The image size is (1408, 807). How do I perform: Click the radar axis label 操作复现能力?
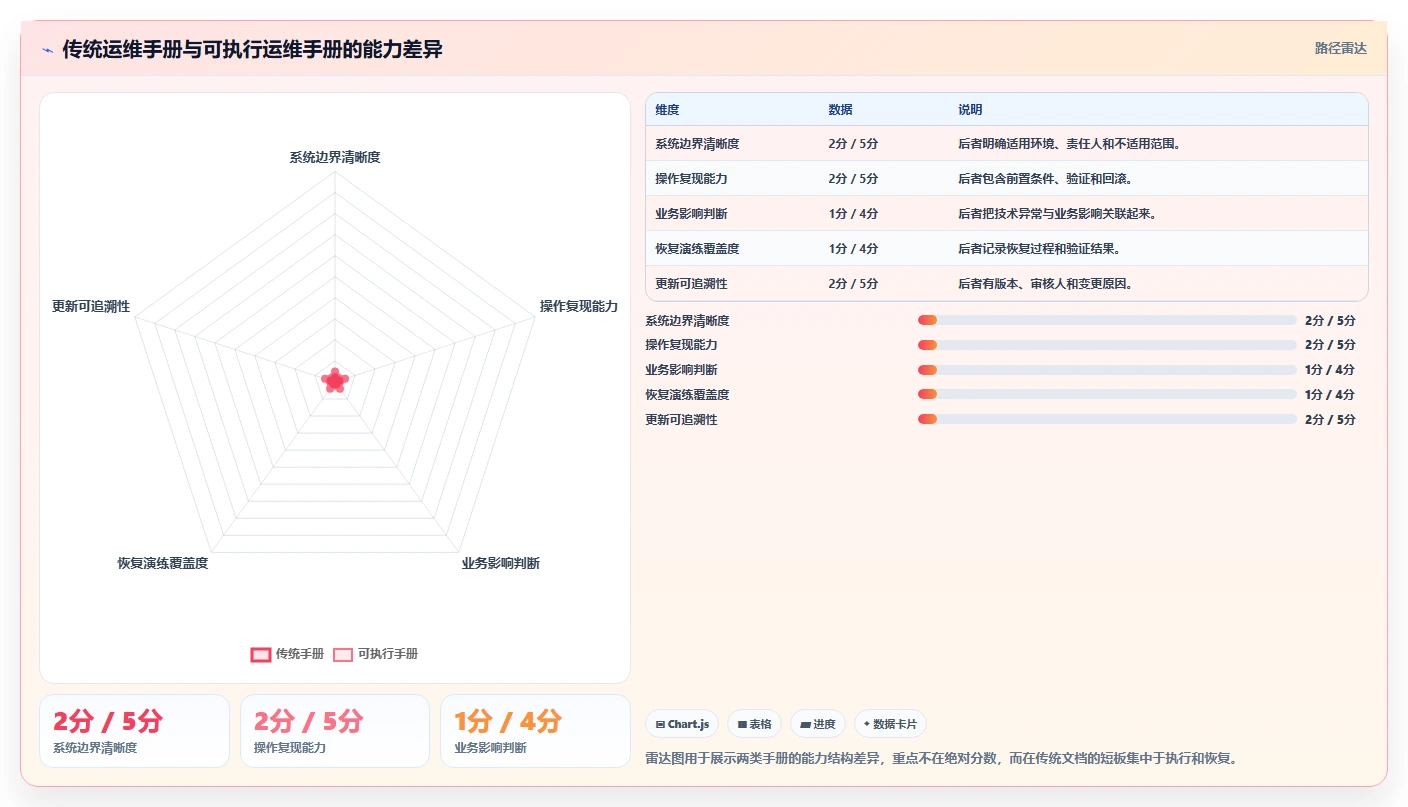(579, 306)
